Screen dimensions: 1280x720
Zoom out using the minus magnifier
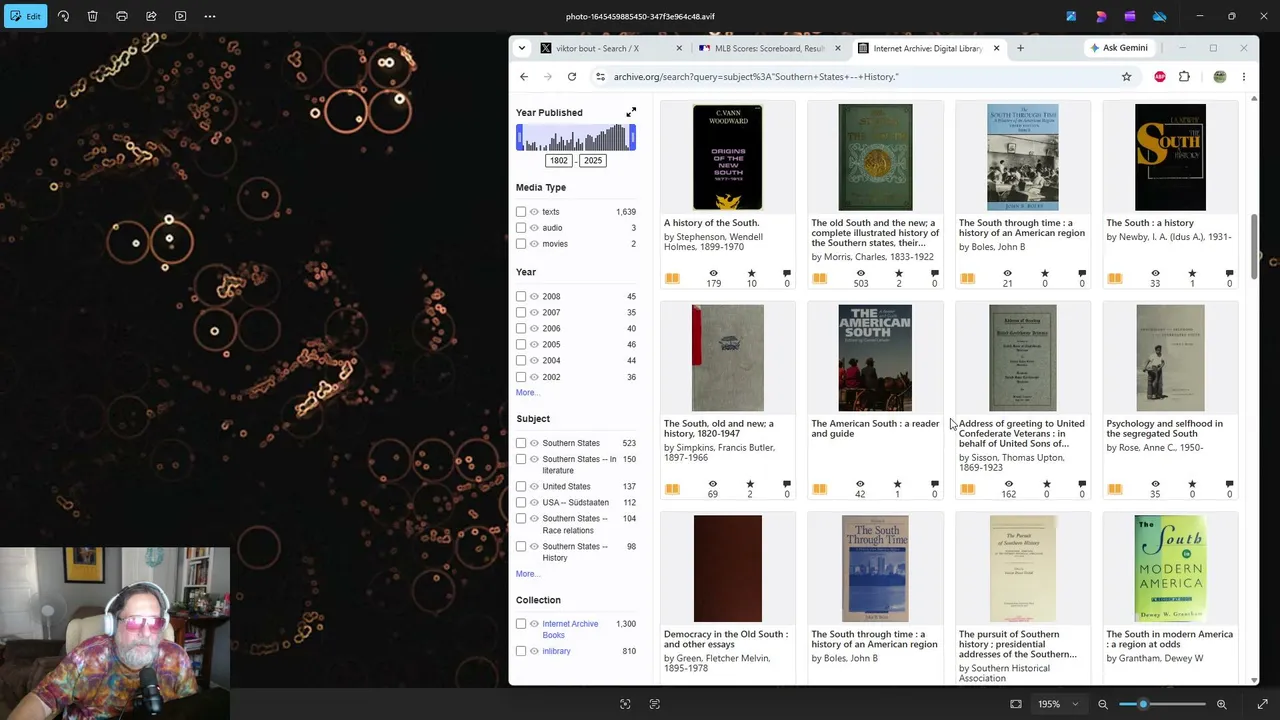(1103, 704)
